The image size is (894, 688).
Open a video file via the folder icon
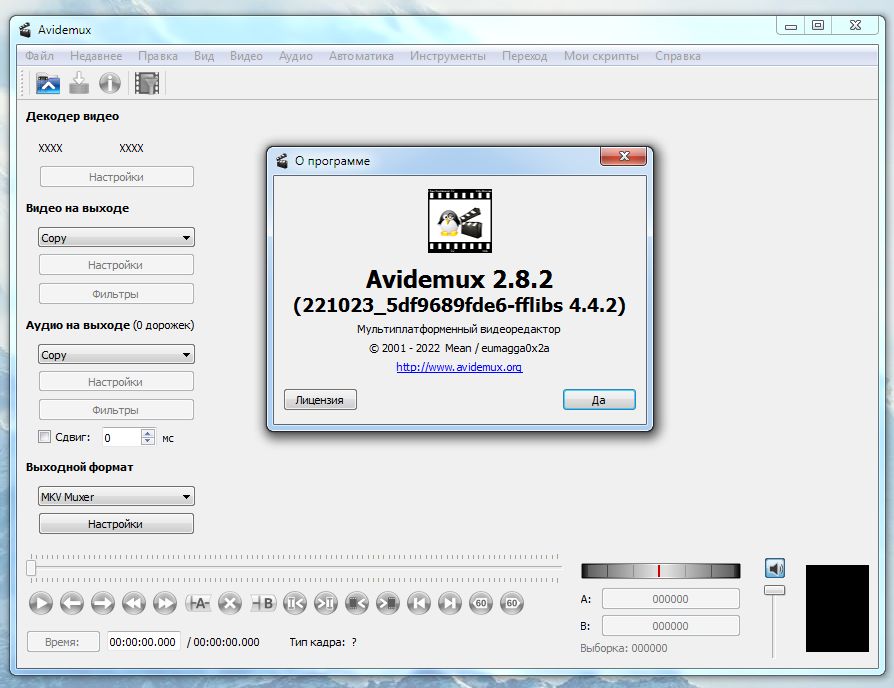[48, 83]
